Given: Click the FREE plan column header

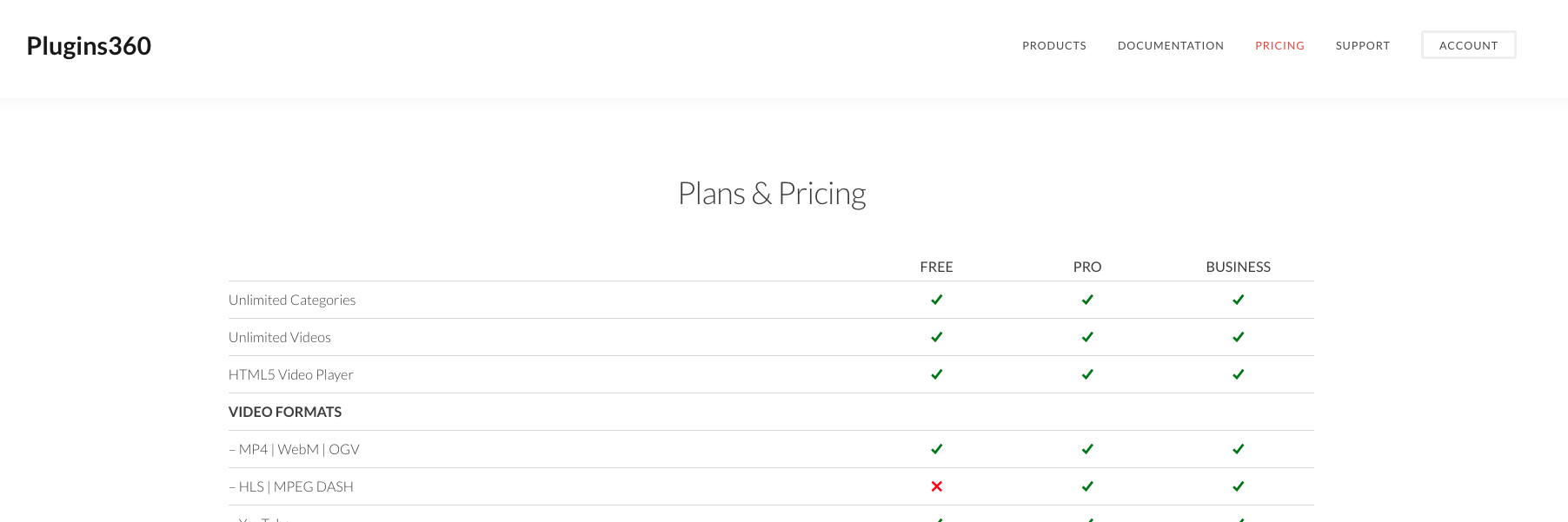Looking at the screenshot, I should click(x=936, y=267).
